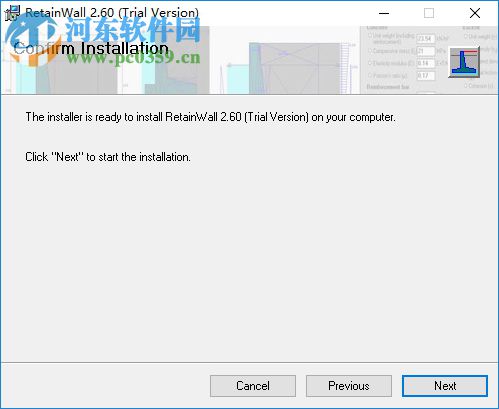Click the separator line above the buttons
Viewport: 499px width, 409px height.
click(249, 362)
